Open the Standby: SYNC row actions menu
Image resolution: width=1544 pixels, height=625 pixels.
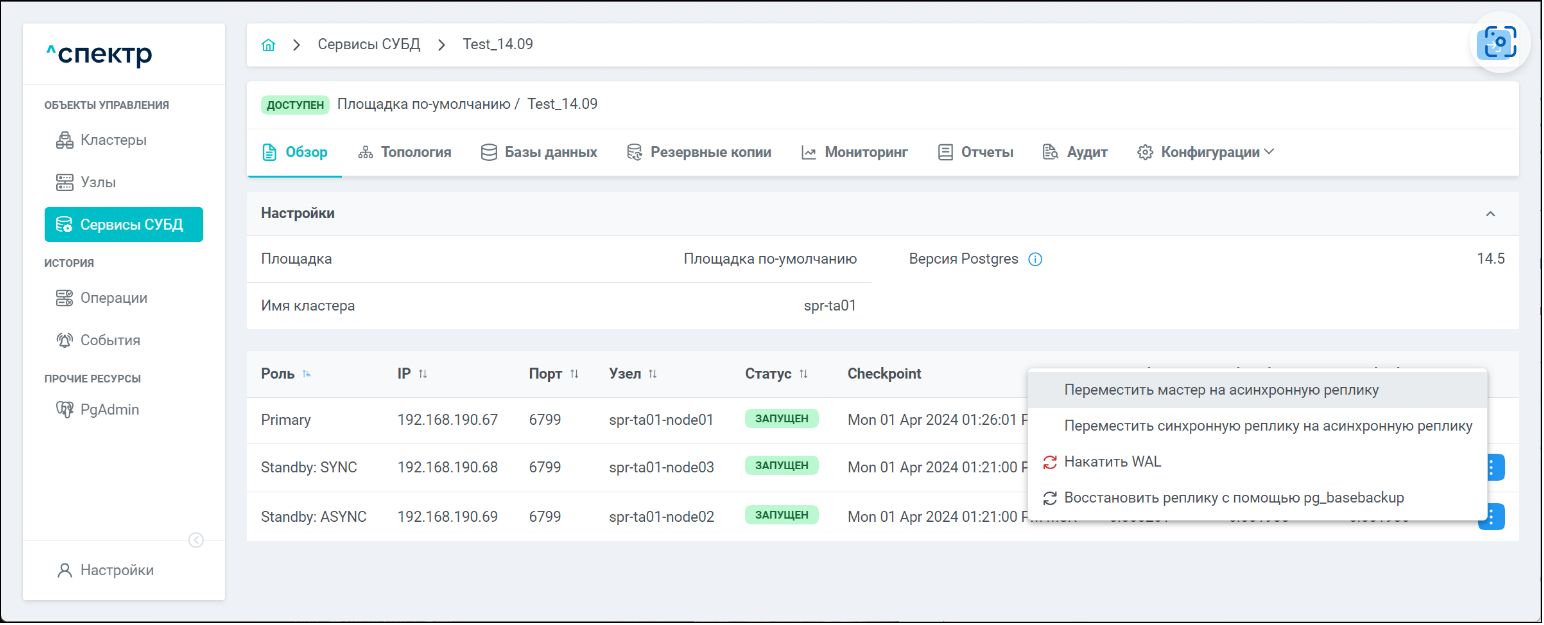click(x=1491, y=467)
